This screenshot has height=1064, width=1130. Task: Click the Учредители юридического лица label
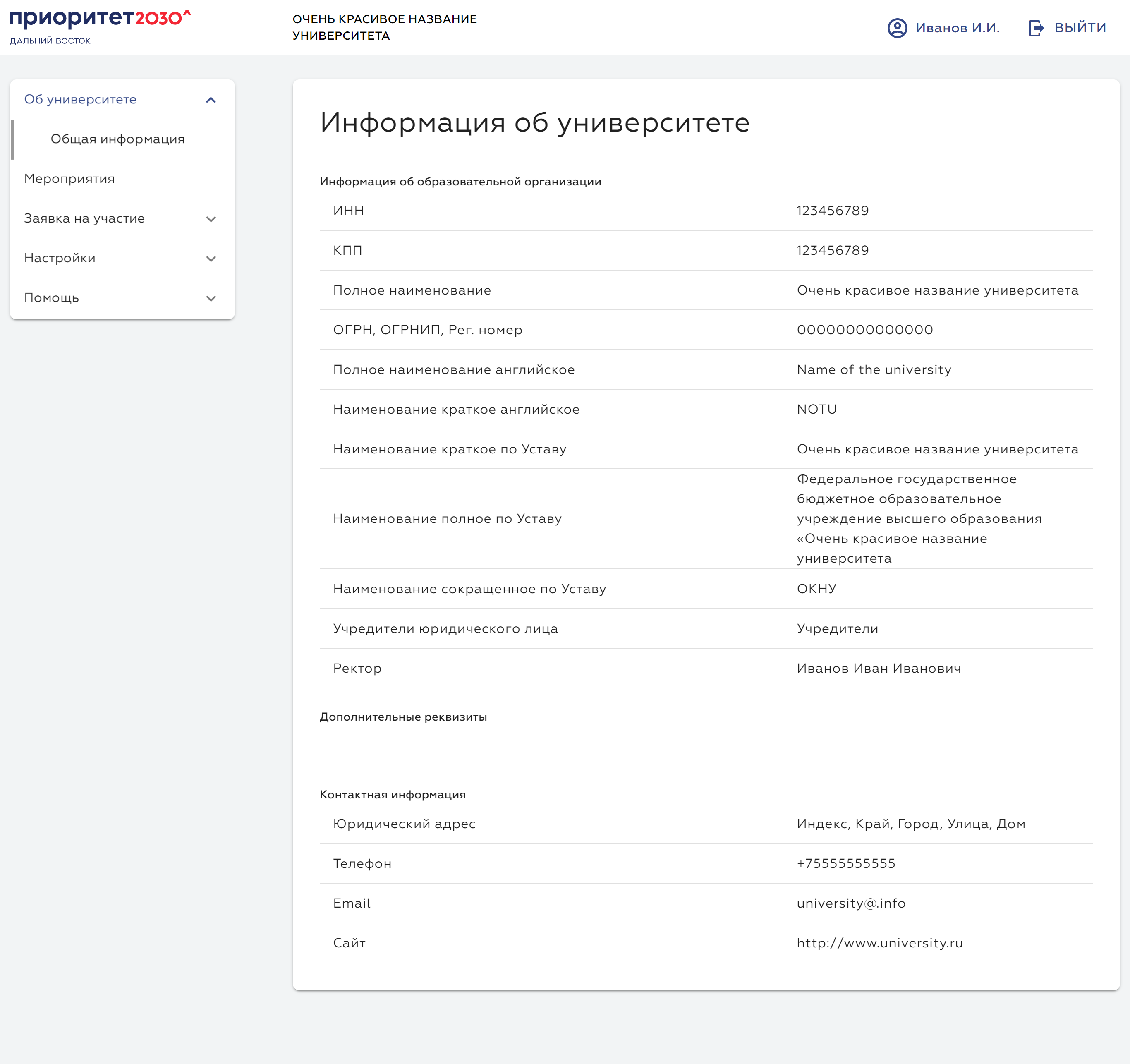click(x=445, y=629)
